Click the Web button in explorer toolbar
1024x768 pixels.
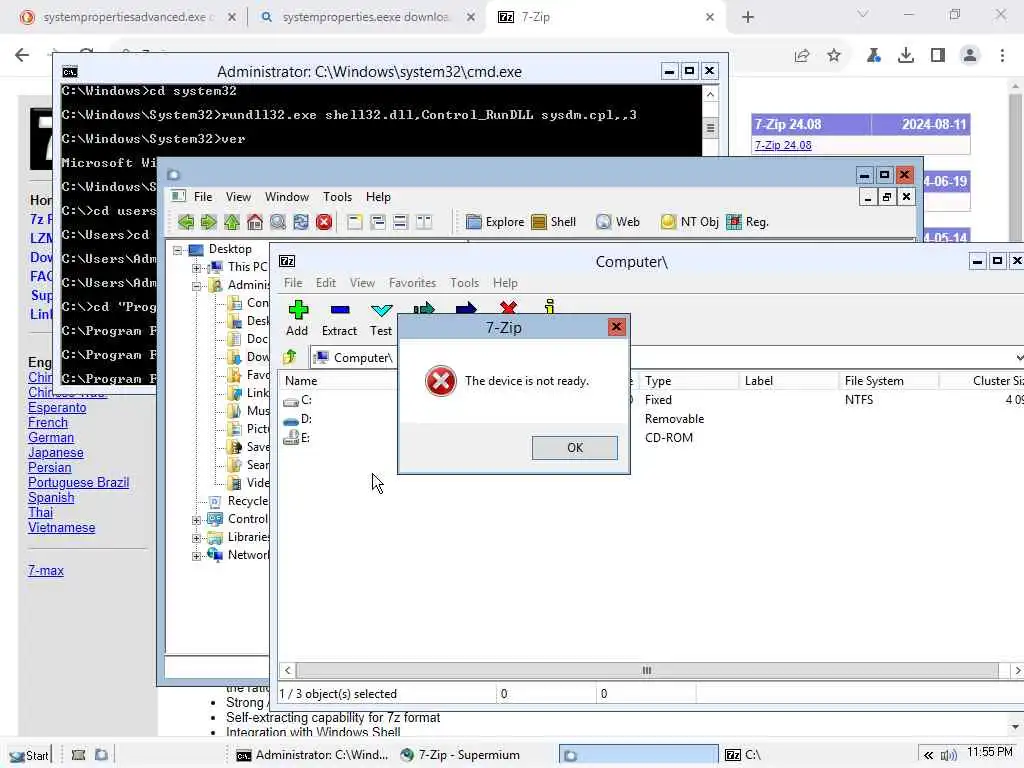(x=618, y=222)
